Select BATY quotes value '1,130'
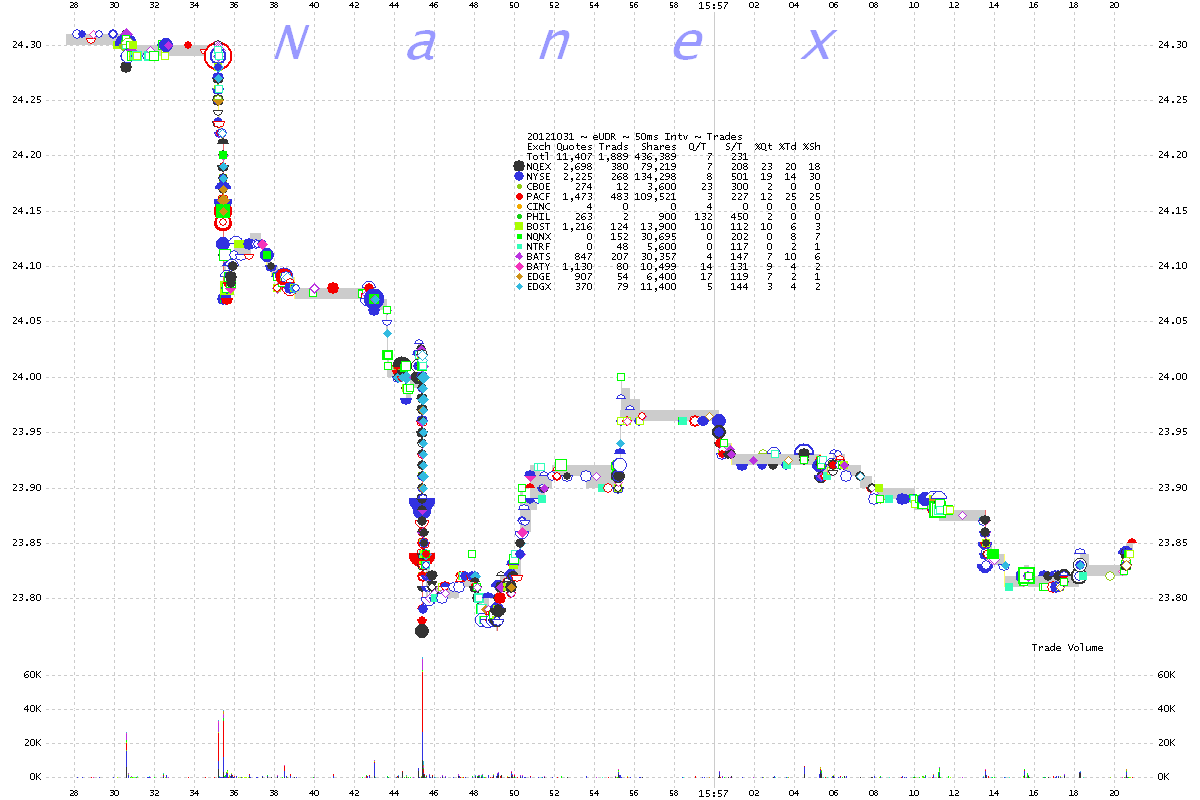The image size is (1200, 800). coord(578,266)
